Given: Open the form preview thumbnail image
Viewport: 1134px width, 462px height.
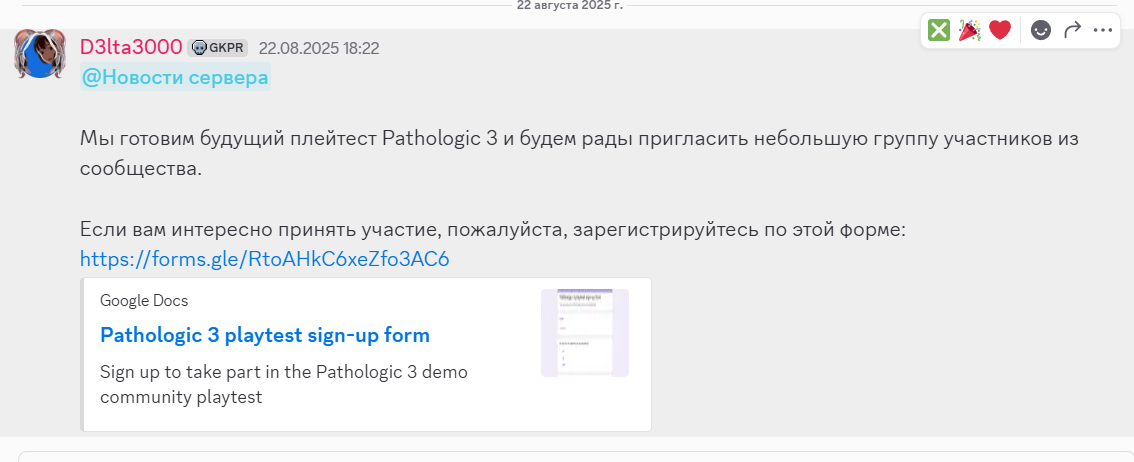Looking at the screenshot, I should pos(584,333).
